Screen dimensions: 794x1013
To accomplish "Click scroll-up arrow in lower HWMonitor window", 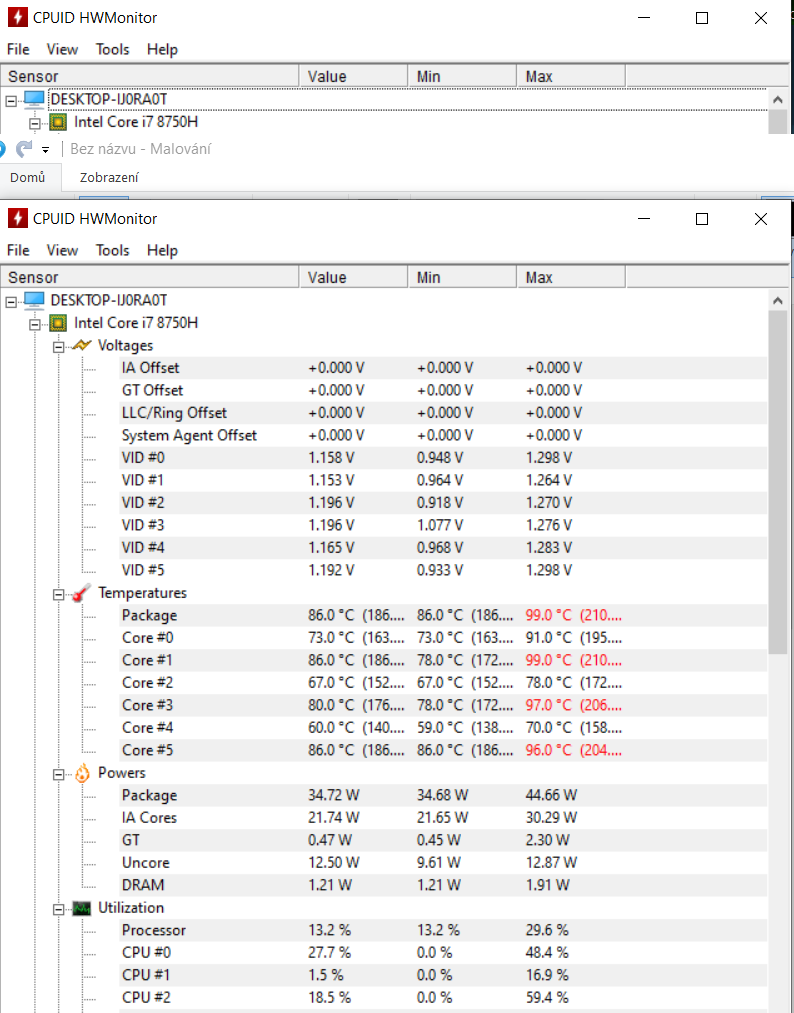I will (778, 300).
